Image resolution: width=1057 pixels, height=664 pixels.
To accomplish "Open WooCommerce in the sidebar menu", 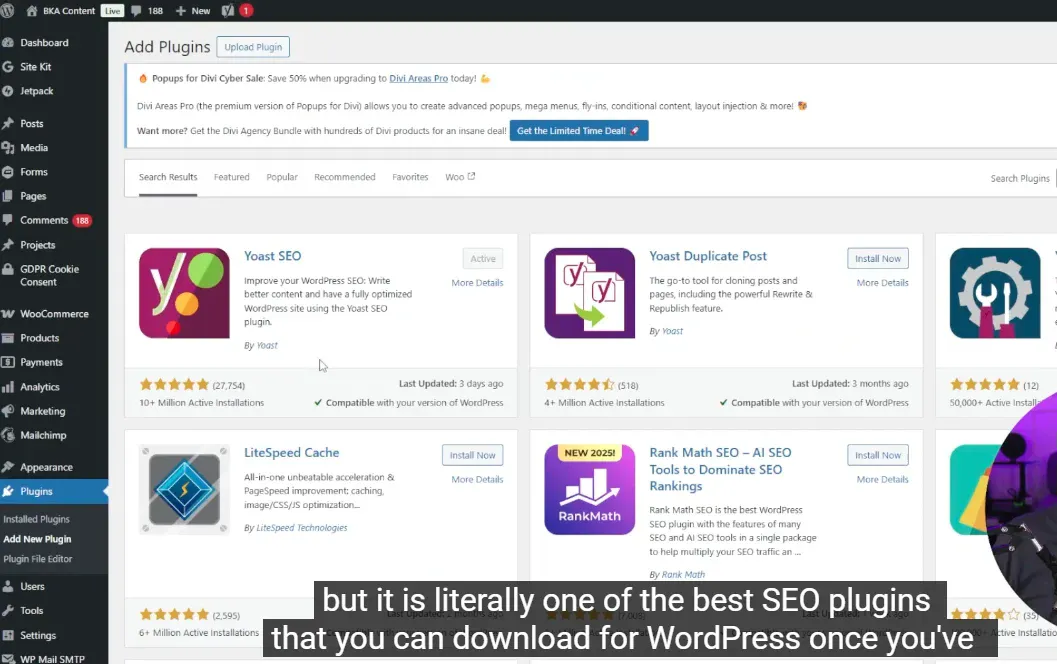I will pyautogui.click(x=54, y=314).
